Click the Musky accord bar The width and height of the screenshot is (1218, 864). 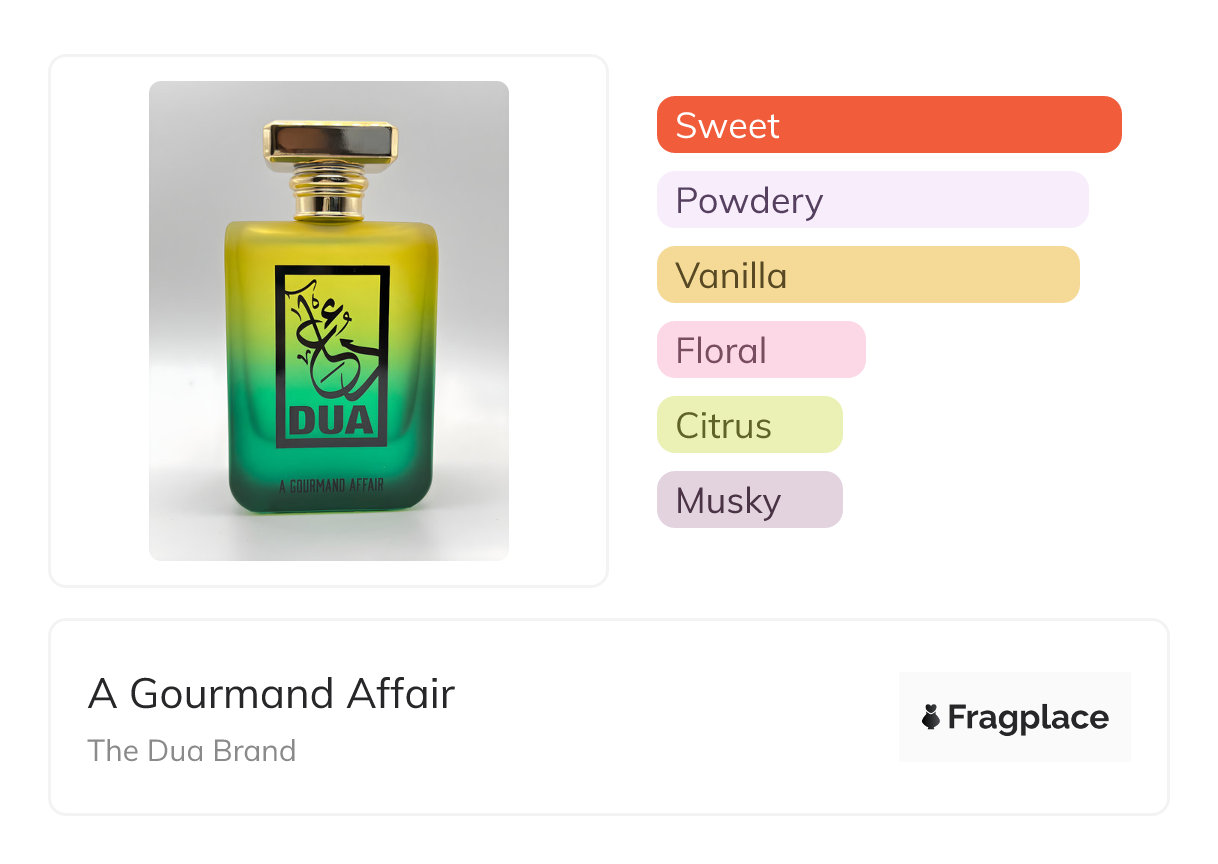click(x=749, y=500)
